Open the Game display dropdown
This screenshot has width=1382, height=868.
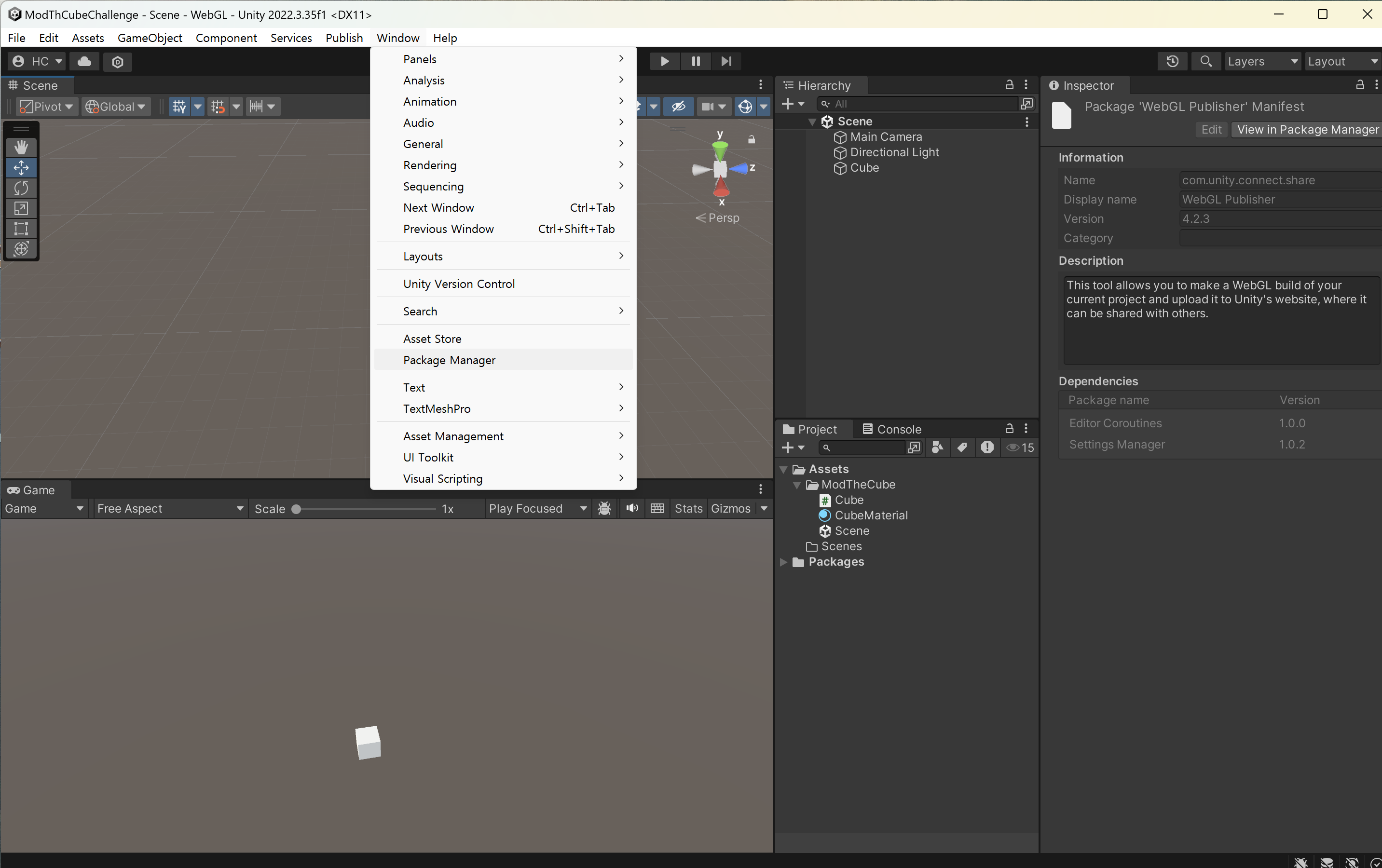[x=44, y=508]
